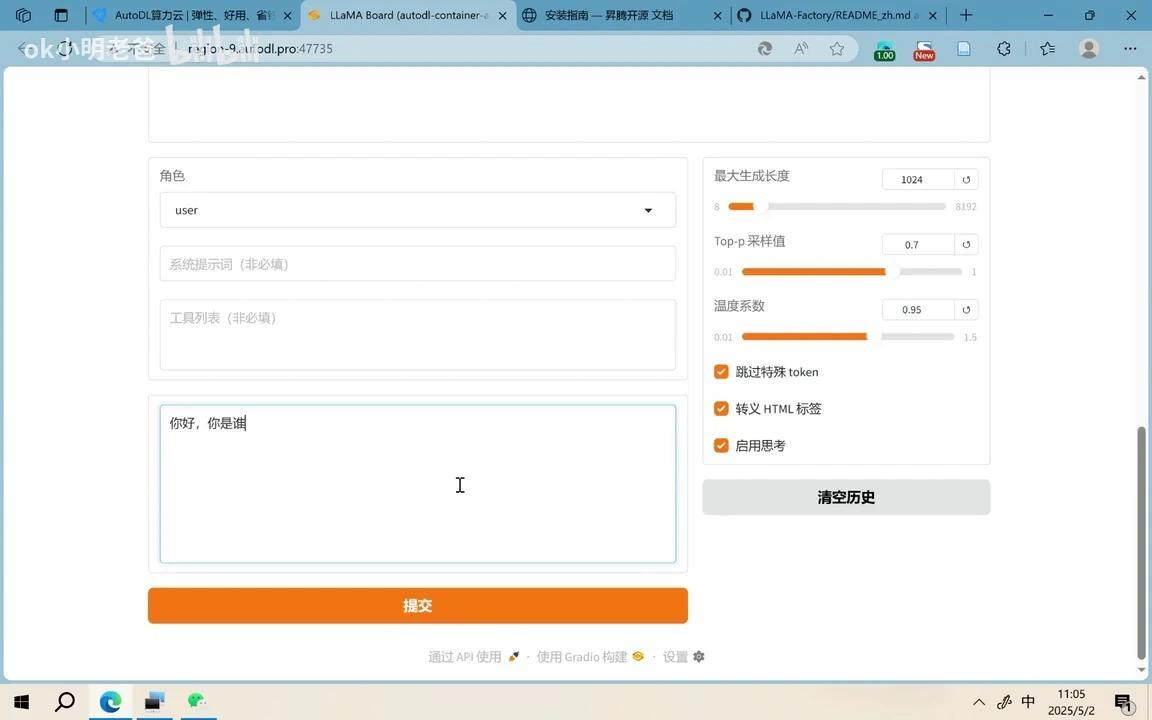Screen dimensions: 1152x720
Task: Disable the 转义 HTML 标签 option
Action: click(x=721, y=408)
